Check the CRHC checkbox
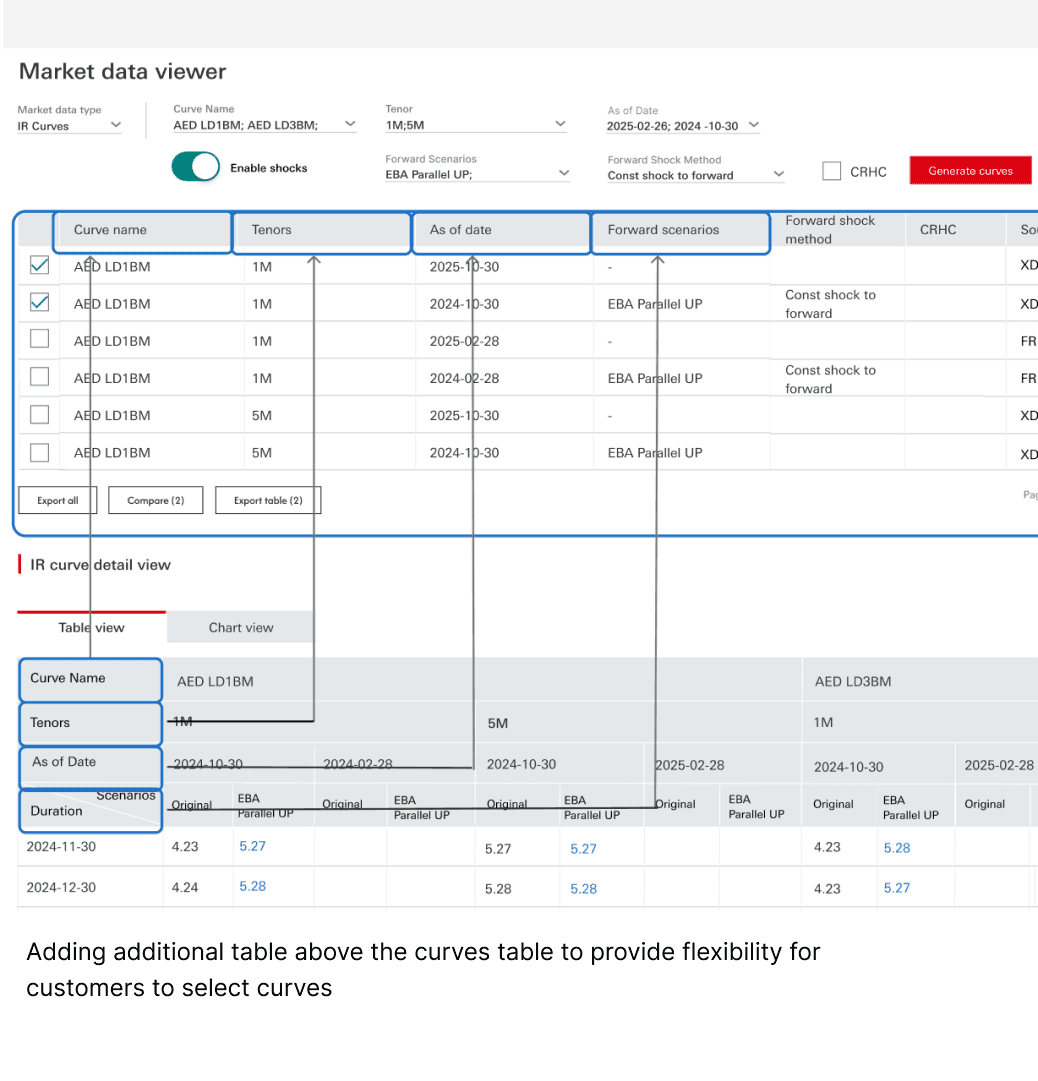Screen dimensions: 1038x1081 click(832, 171)
